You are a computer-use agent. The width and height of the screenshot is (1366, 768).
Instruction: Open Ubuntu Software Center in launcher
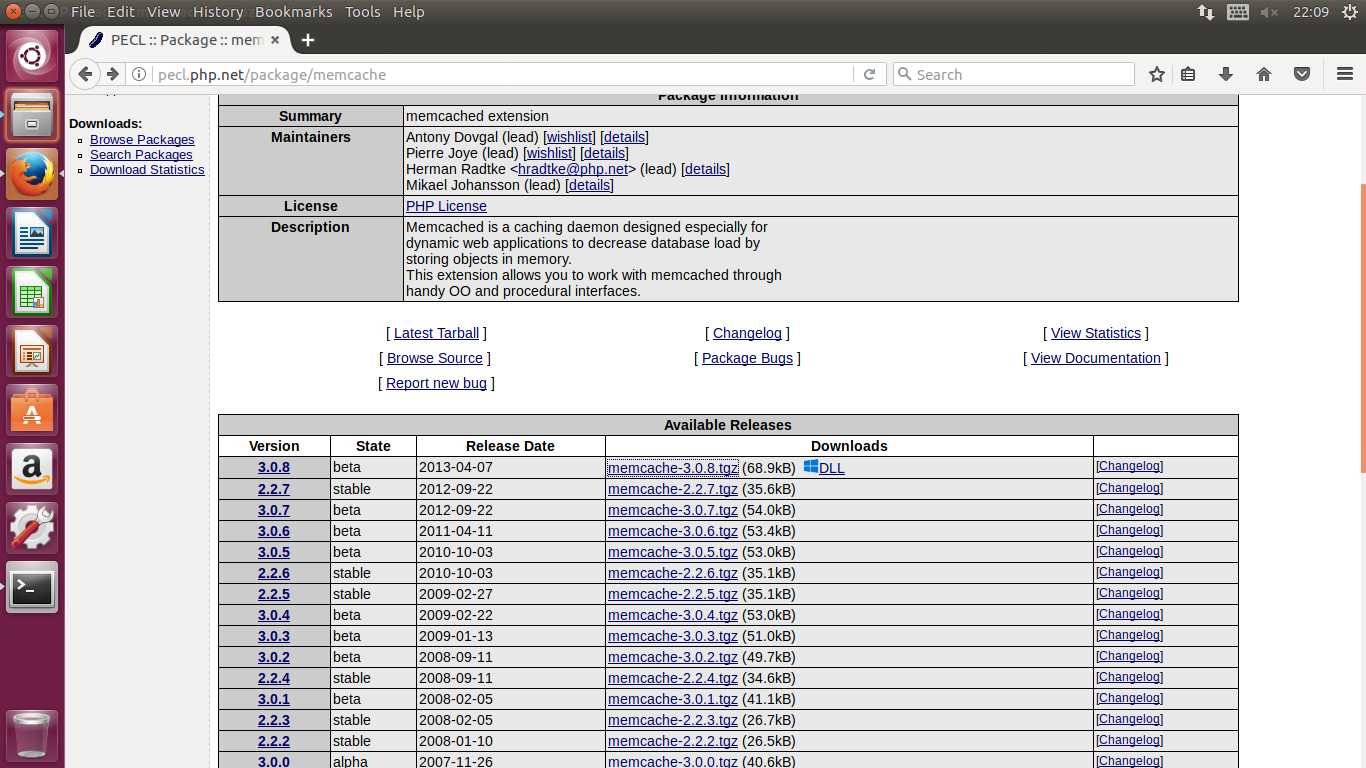coord(32,411)
